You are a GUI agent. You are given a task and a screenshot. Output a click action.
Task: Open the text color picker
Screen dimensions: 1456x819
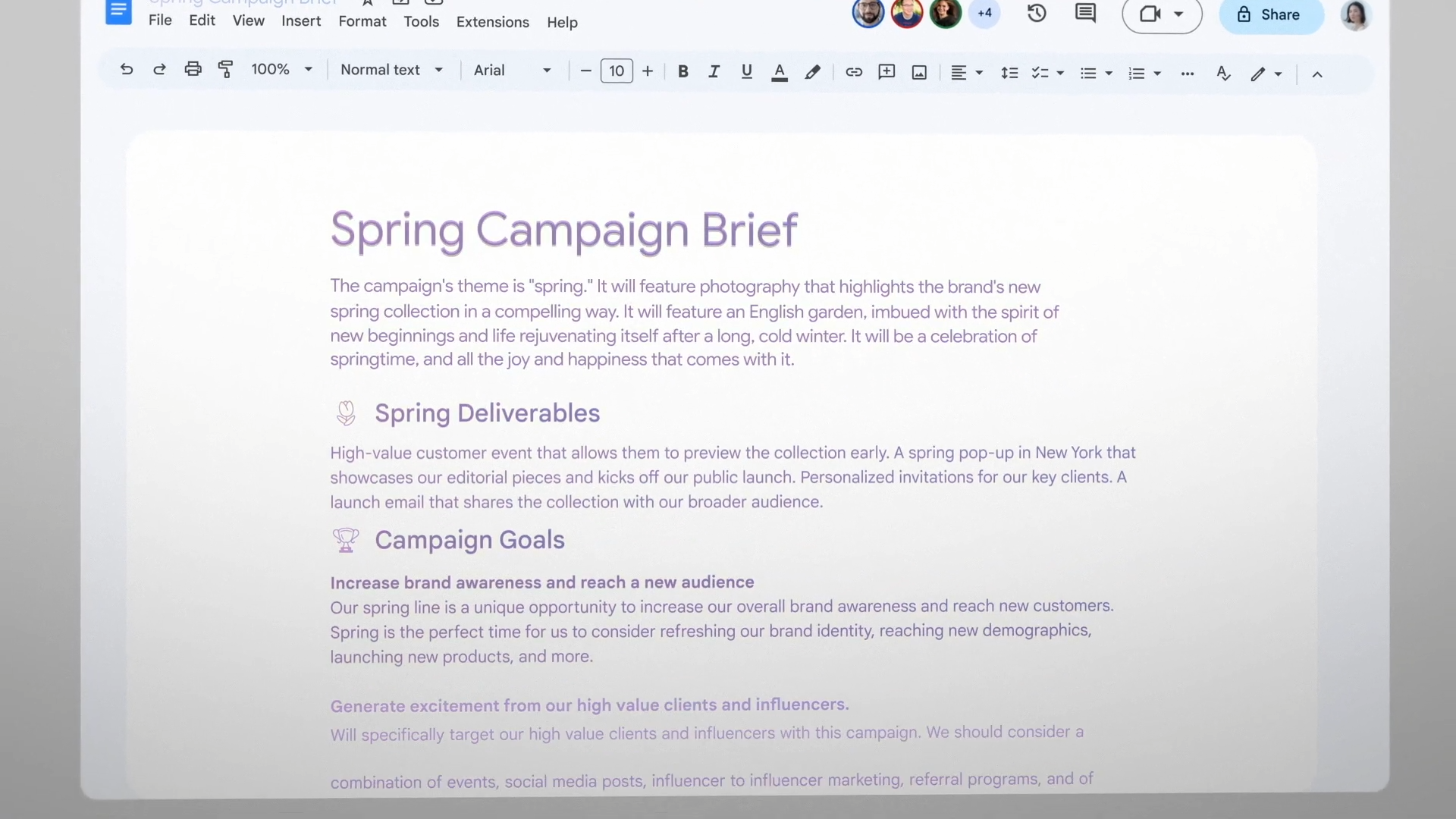780,72
